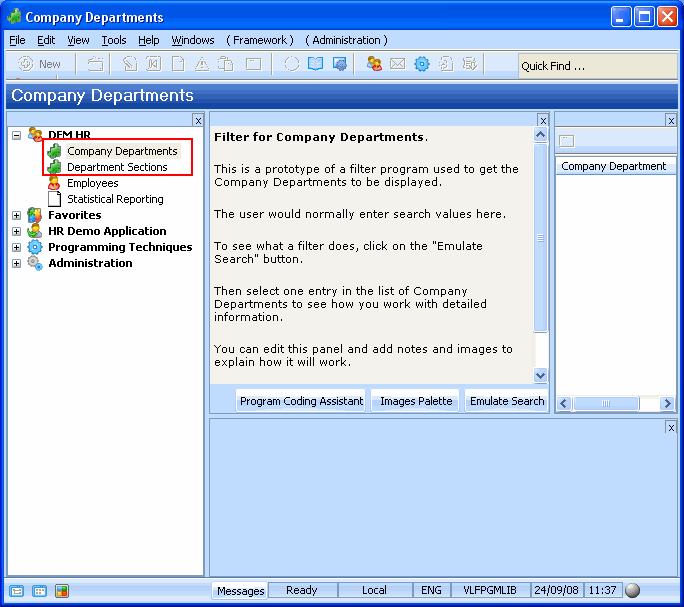Click the Images Palette button
The height and width of the screenshot is (607, 684).
tap(416, 401)
